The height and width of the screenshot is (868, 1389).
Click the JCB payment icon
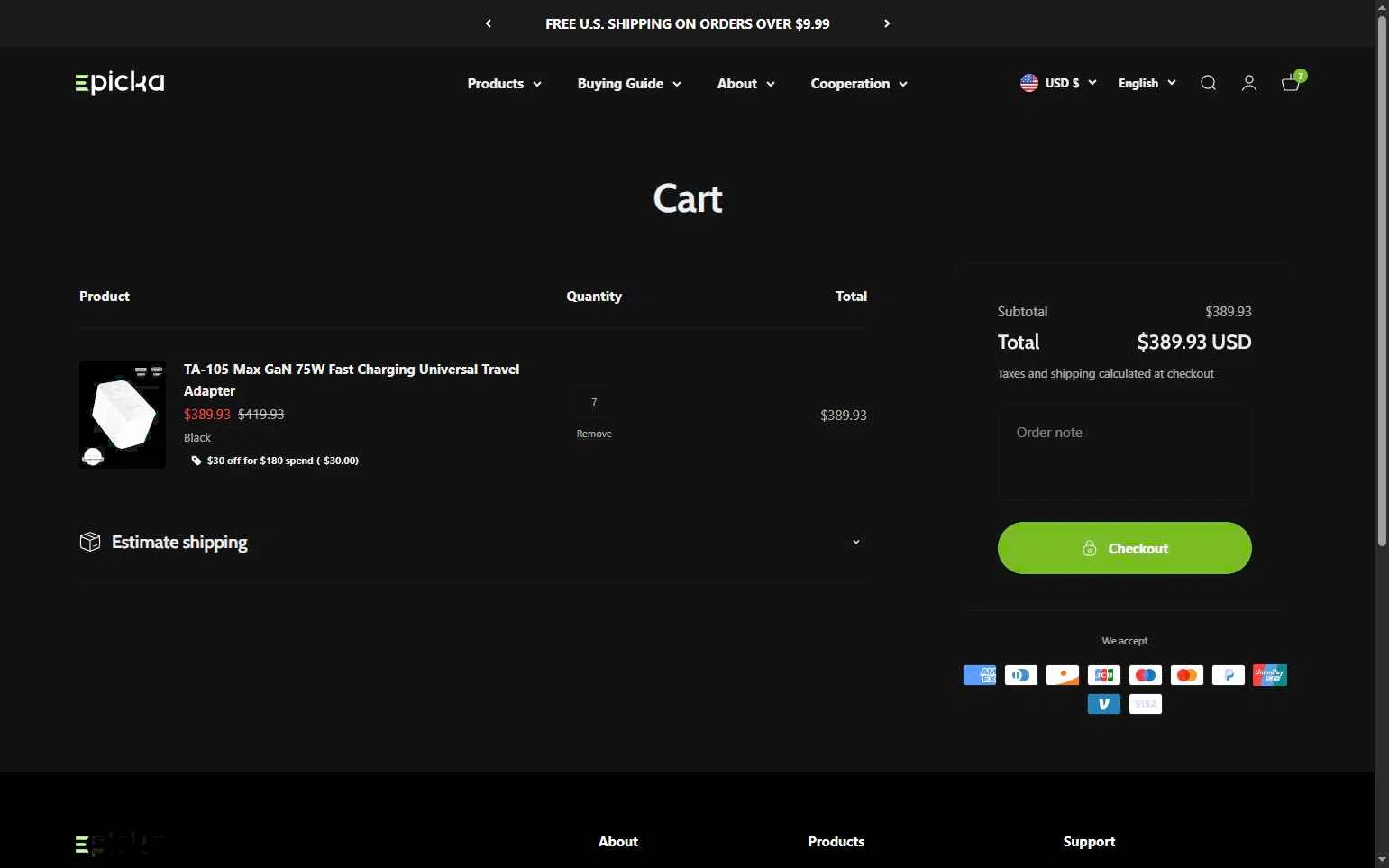tap(1104, 675)
